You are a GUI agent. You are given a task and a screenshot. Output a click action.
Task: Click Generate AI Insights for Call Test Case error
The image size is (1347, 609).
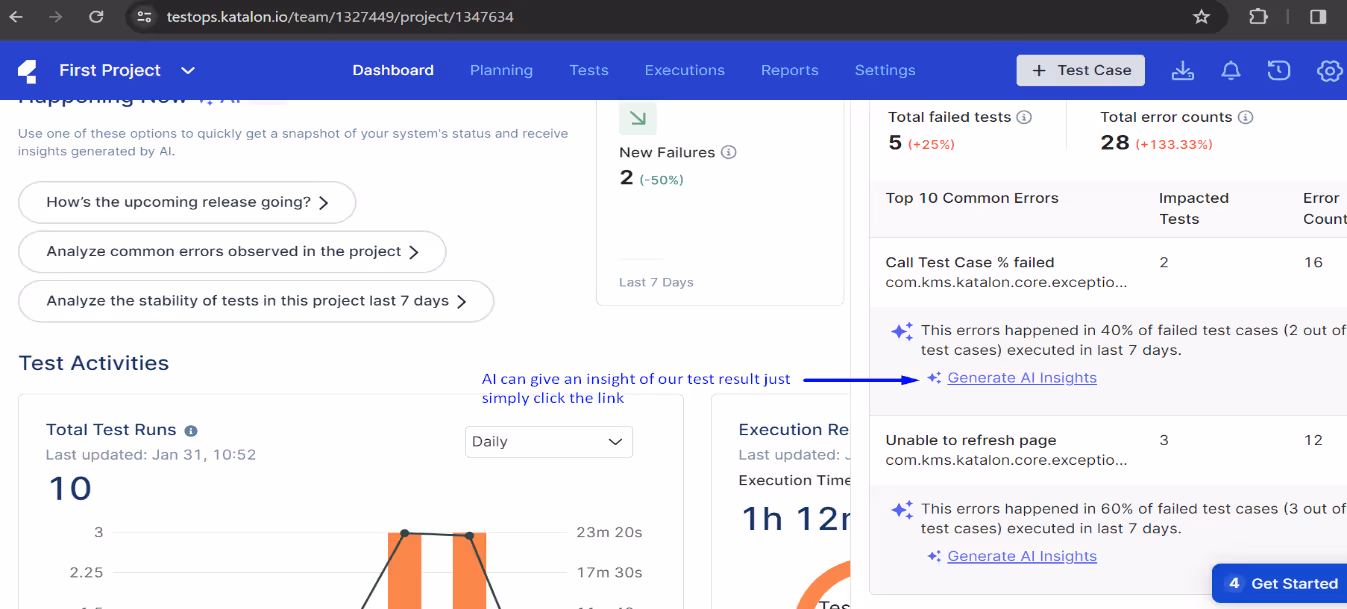click(x=1022, y=378)
